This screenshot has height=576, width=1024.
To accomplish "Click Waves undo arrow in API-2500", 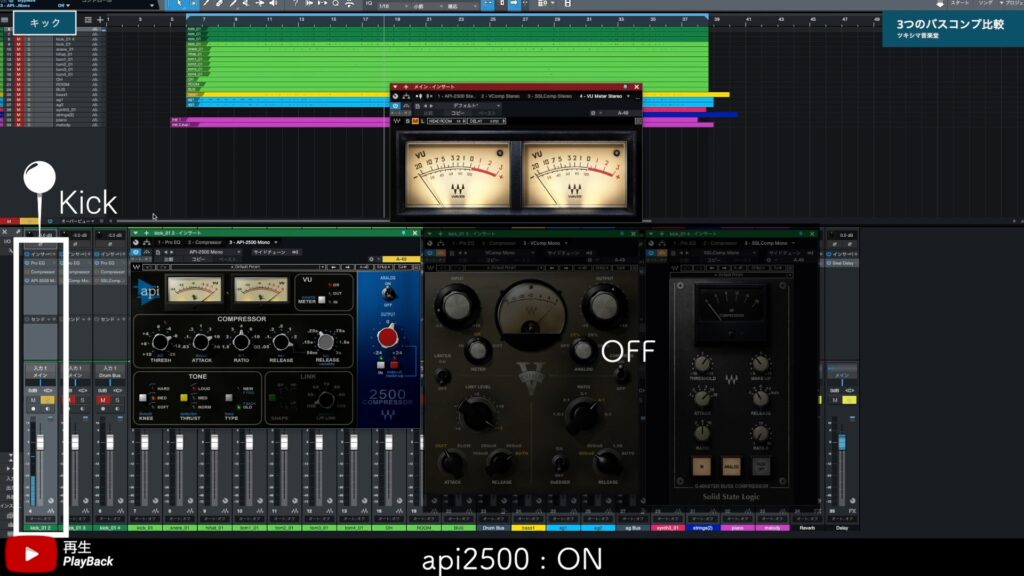I will (x=149, y=267).
